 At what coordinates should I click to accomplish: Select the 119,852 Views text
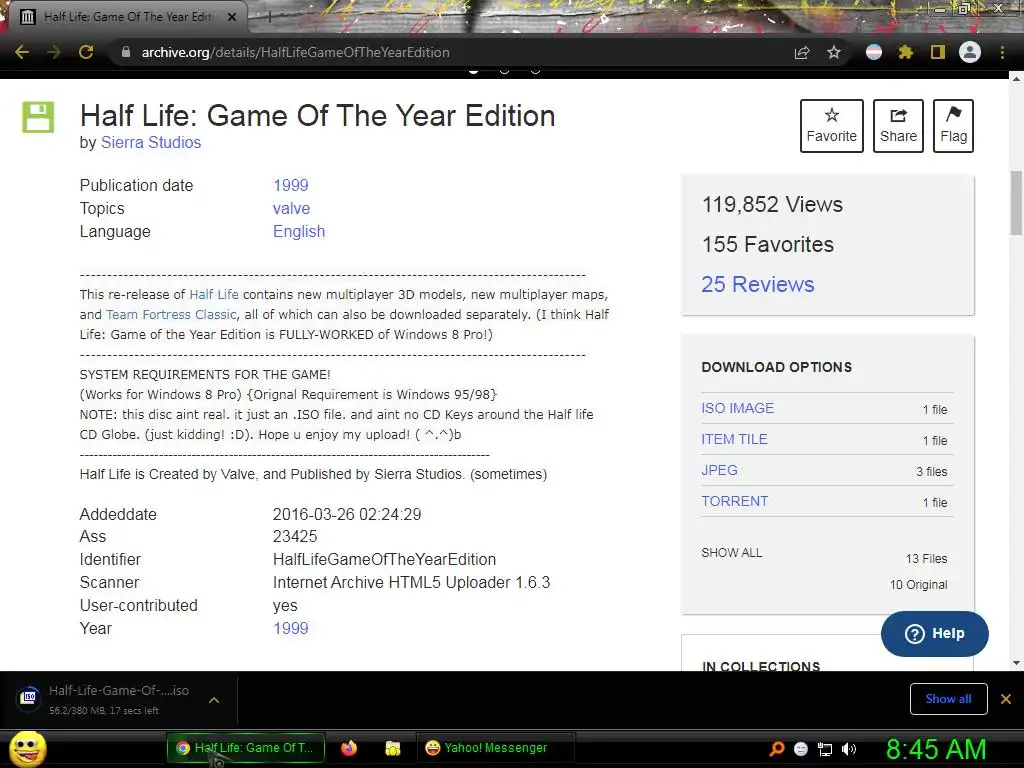773,204
